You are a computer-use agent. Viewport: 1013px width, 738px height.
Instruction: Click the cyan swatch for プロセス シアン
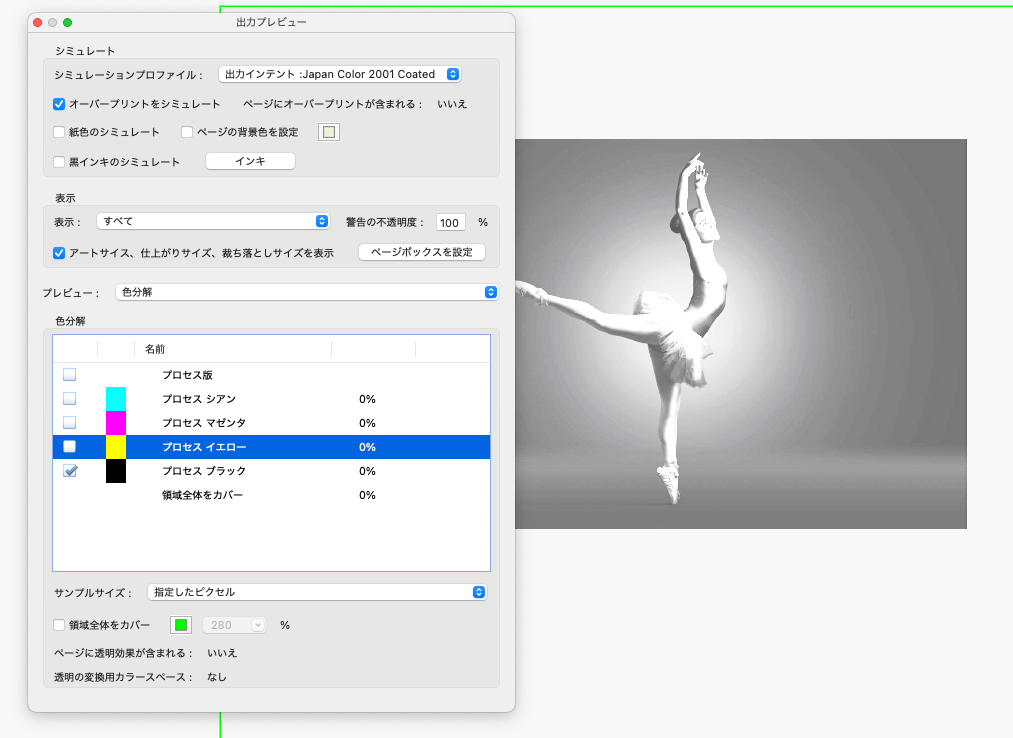click(x=115, y=398)
